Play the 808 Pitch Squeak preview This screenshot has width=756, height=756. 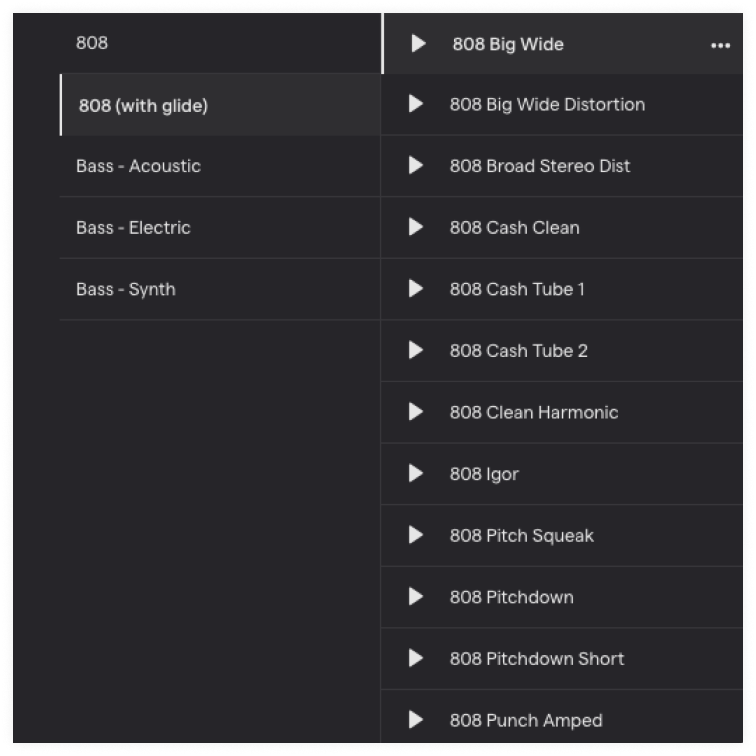coord(416,535)
